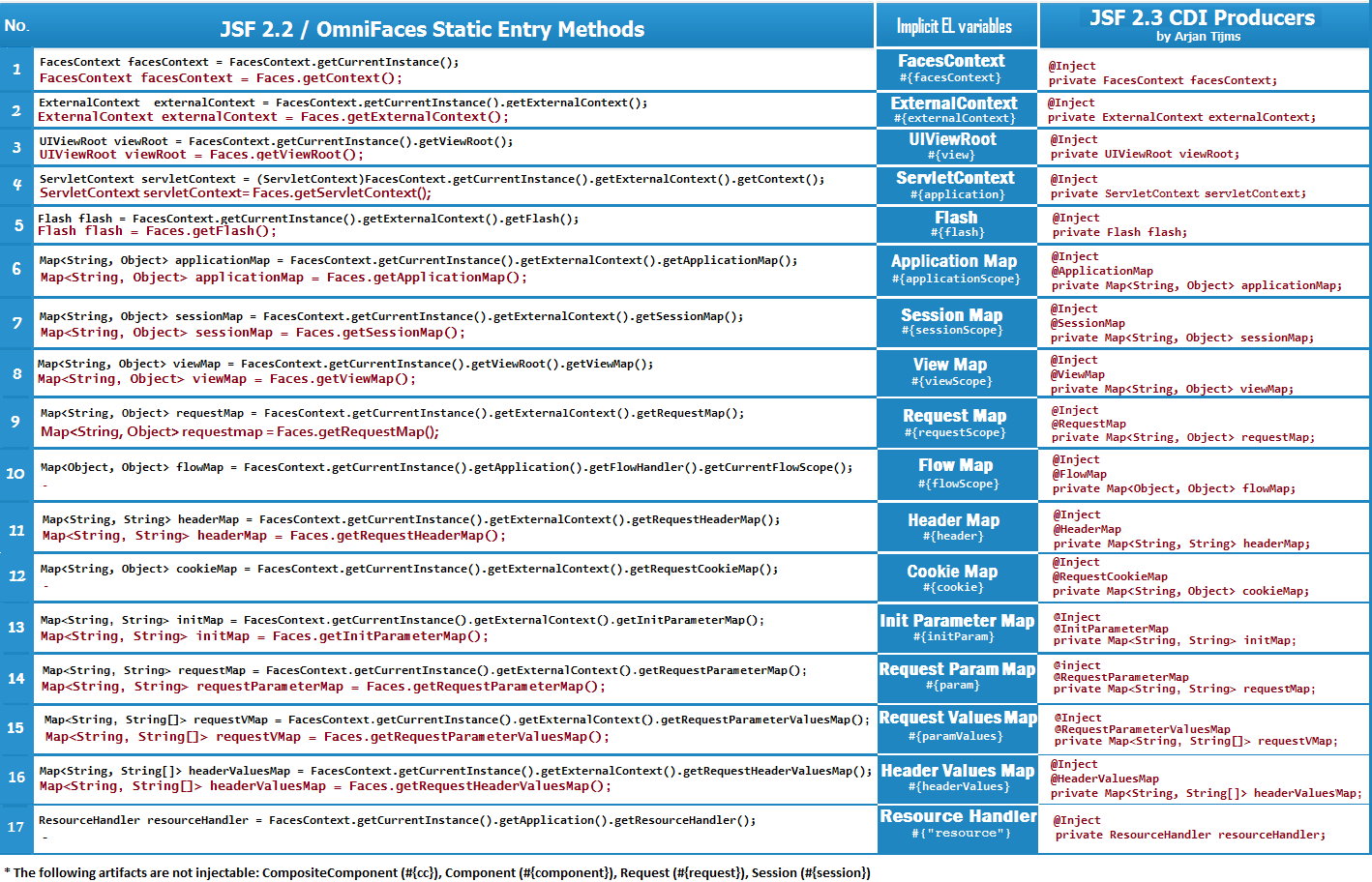Select 'private ExternalContext externalContext;' injection

pos(1181,117)
